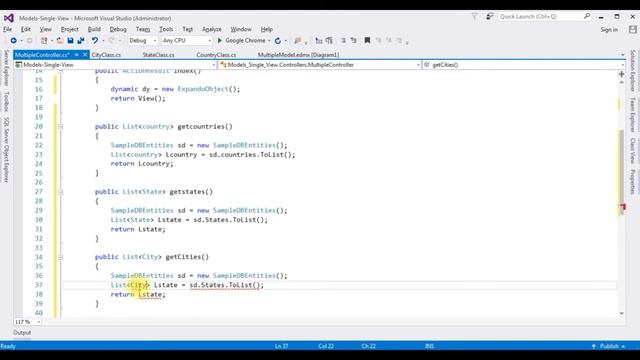Open the Edit menu
The width and height of the screenshot is (640, 360).
pyautogui.click(x=26, y=29)
